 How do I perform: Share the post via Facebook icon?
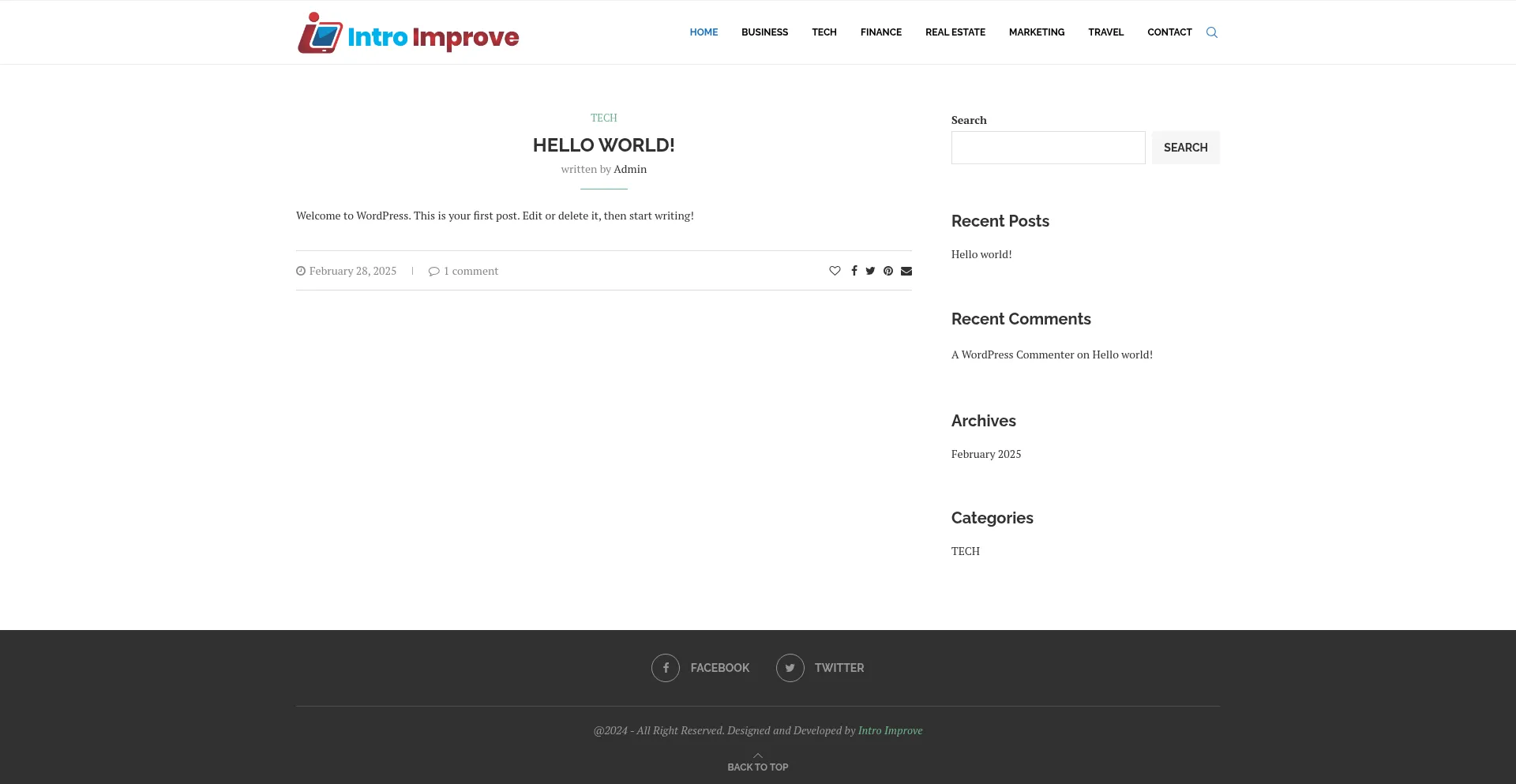pos(854,271)
